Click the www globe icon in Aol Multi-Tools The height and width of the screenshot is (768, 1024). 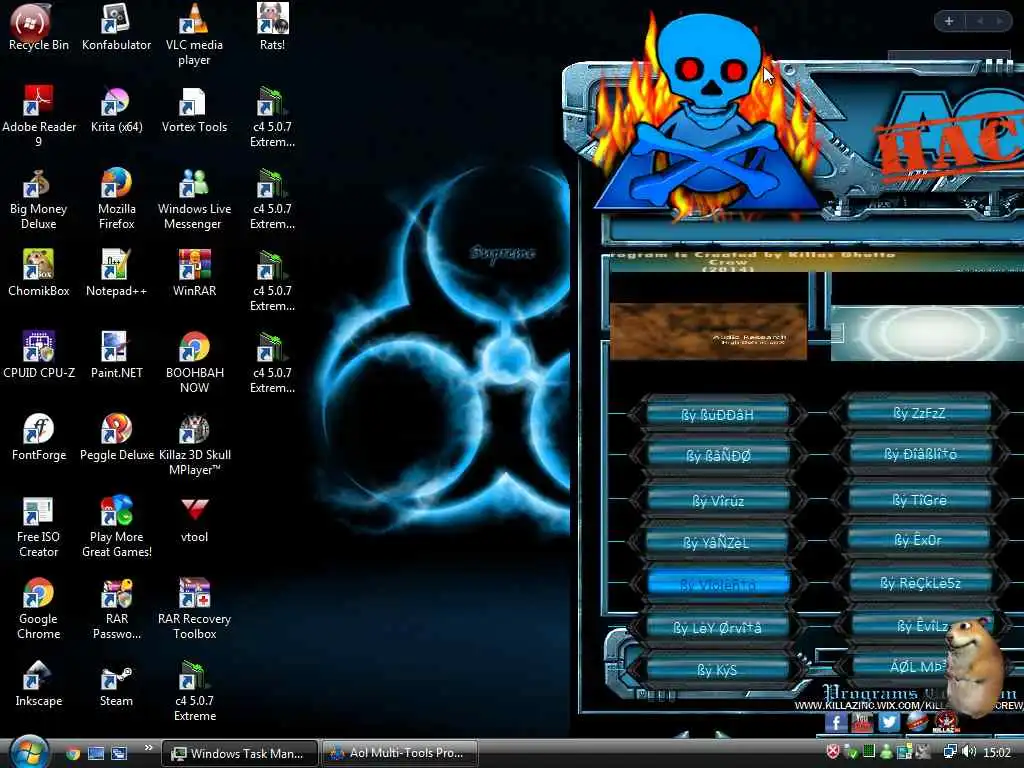click(x=917, y=722)
